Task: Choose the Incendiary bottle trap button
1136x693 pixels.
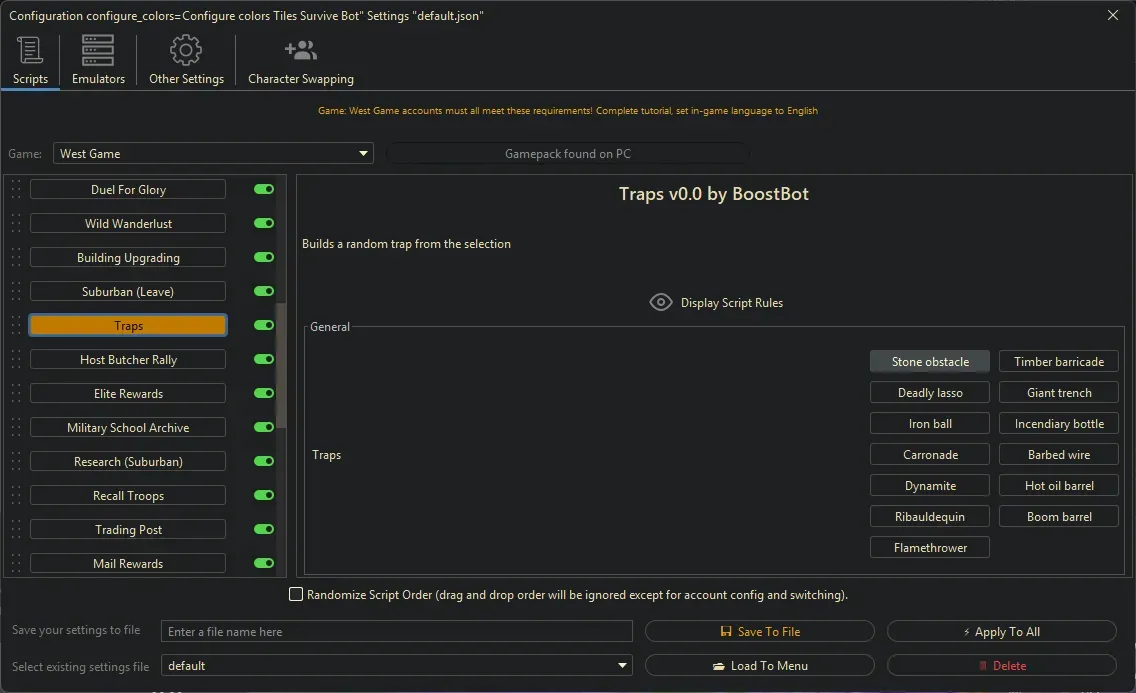Action: tap(1059, 424)
